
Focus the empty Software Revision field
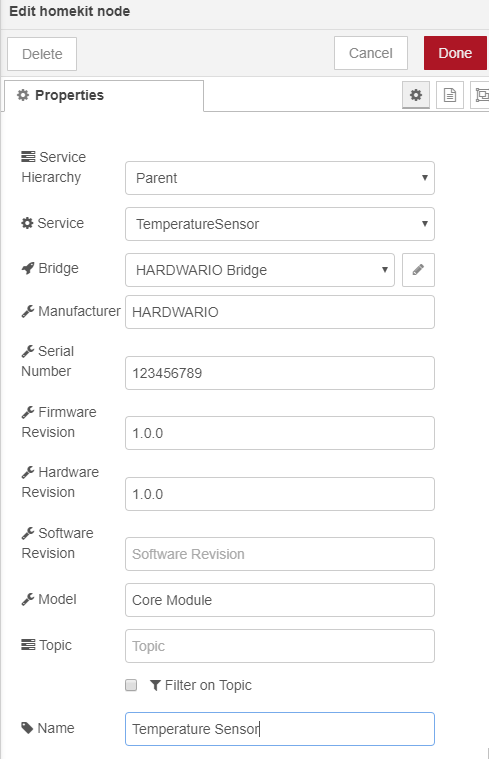pos(280,554)
